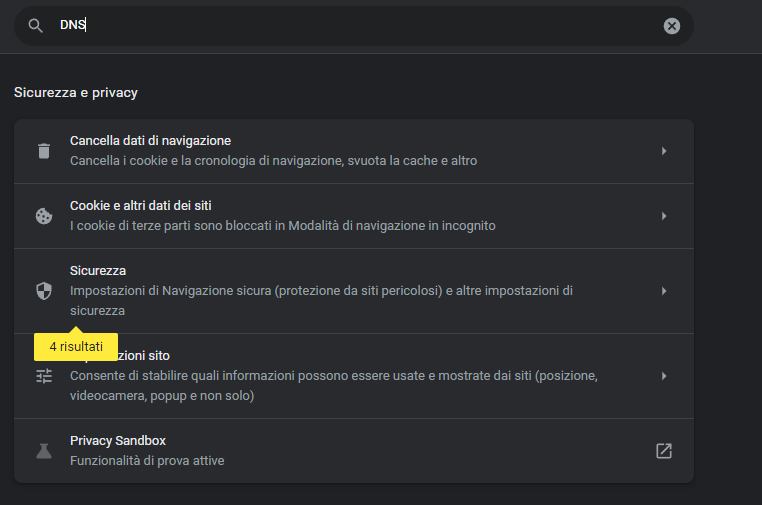
Task: Open Cancella dati di navigazione
Action: pos(150,141)
